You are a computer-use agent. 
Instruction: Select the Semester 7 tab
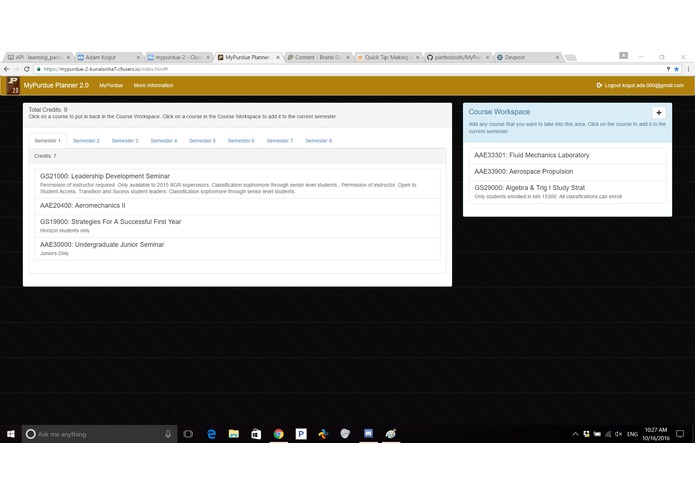click(280, 141)
